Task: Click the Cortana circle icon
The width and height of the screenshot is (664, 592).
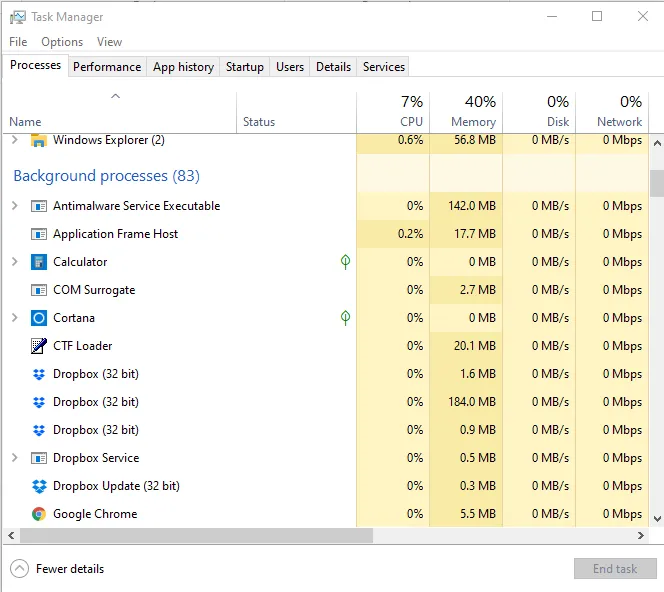Action: 39,318
